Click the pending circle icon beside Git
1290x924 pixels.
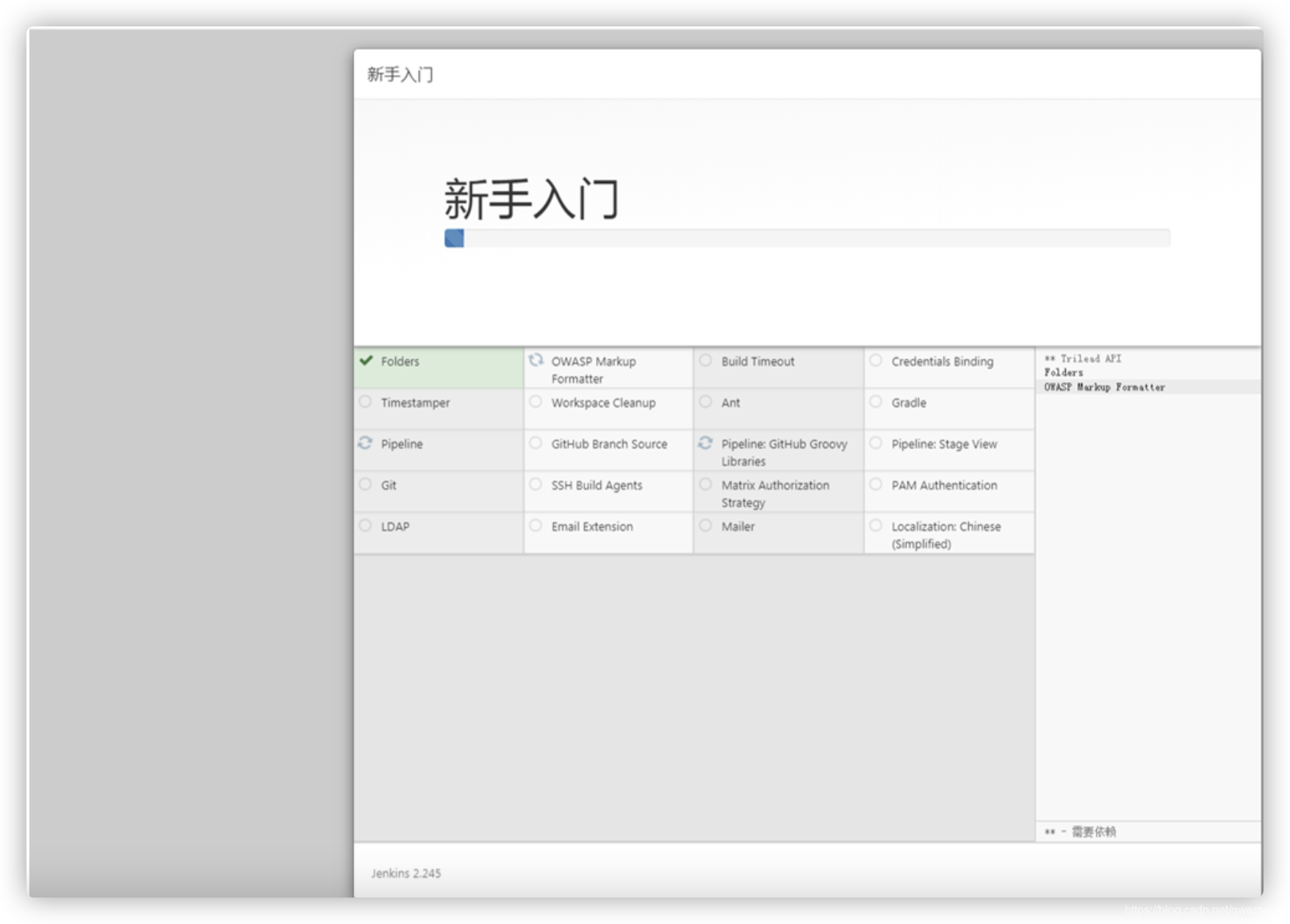[x=366, y=484]
